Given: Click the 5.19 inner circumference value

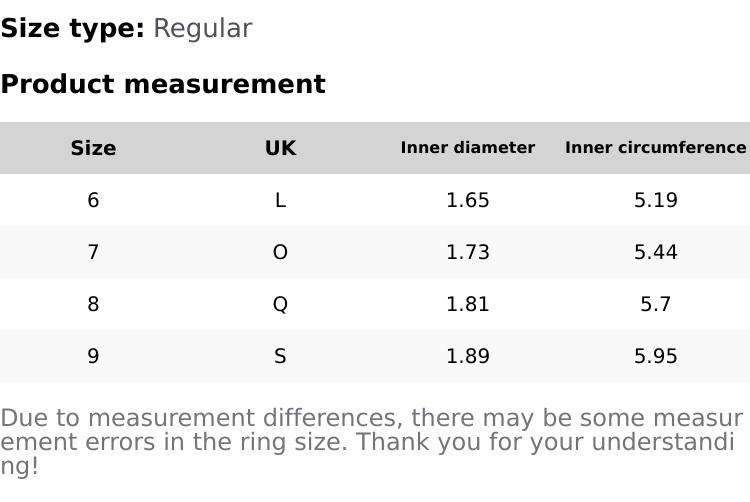Looking at the screenshot, I should (x=655, y=200).
